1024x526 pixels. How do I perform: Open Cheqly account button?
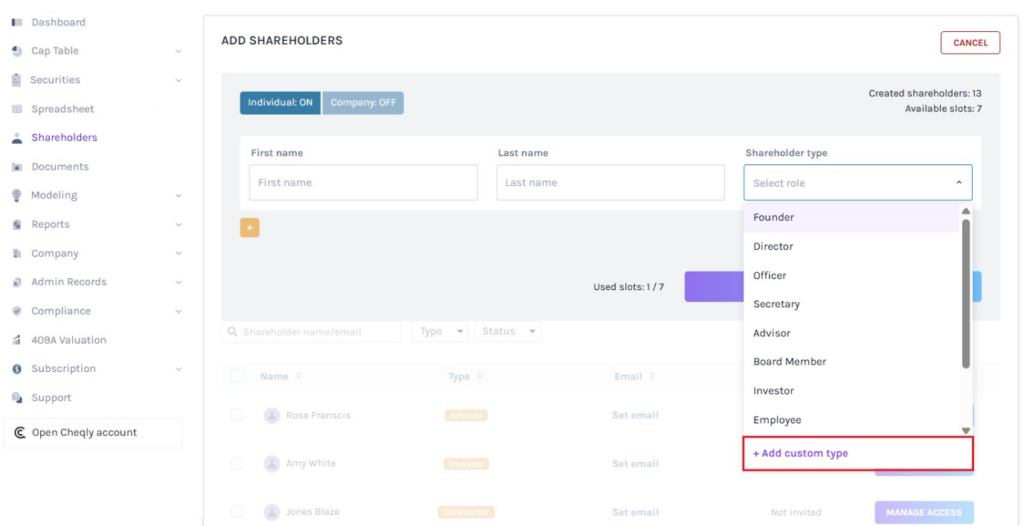[x=93, y=433]
